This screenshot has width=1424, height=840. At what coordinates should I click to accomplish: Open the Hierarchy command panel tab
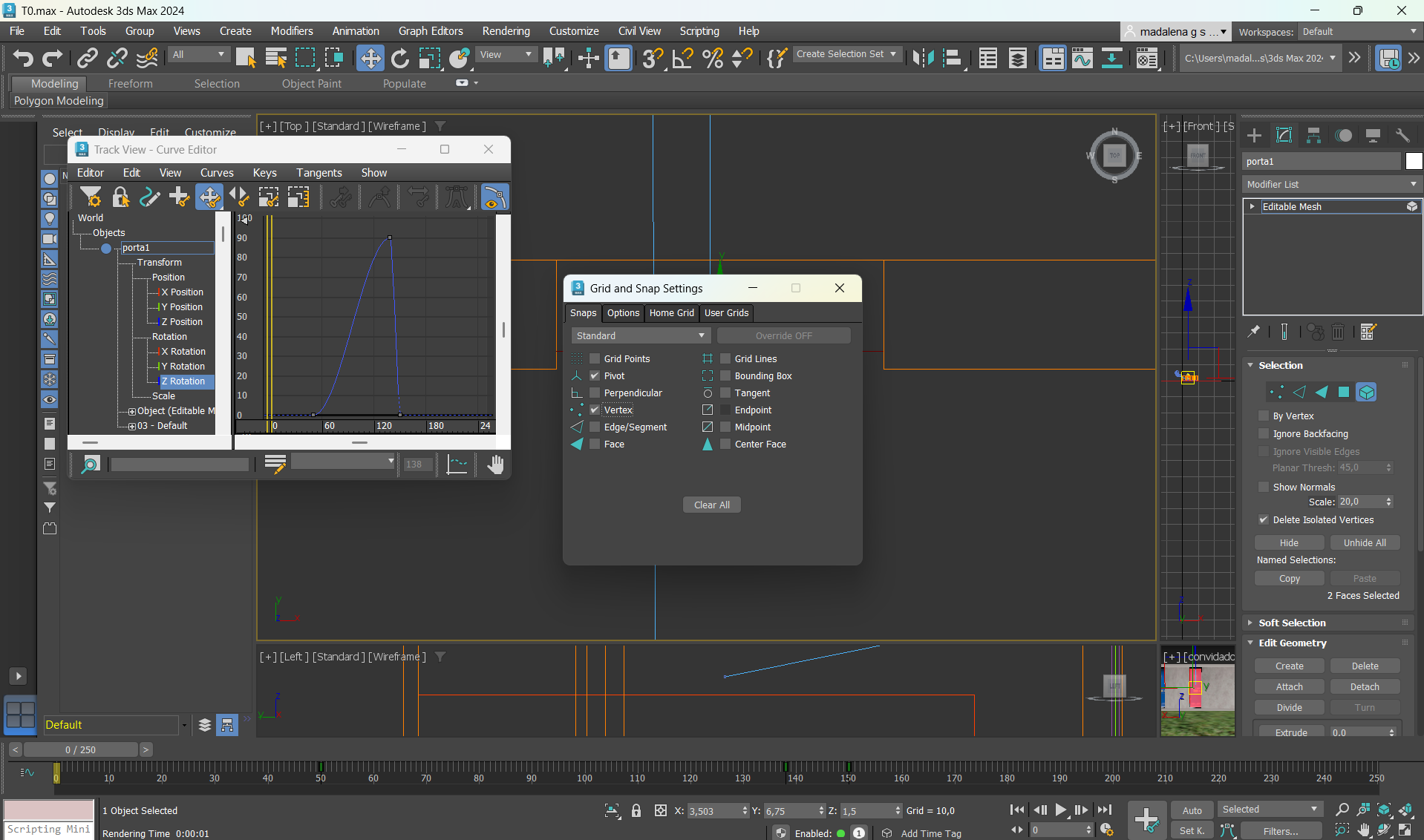click(x=1313, y=135)
